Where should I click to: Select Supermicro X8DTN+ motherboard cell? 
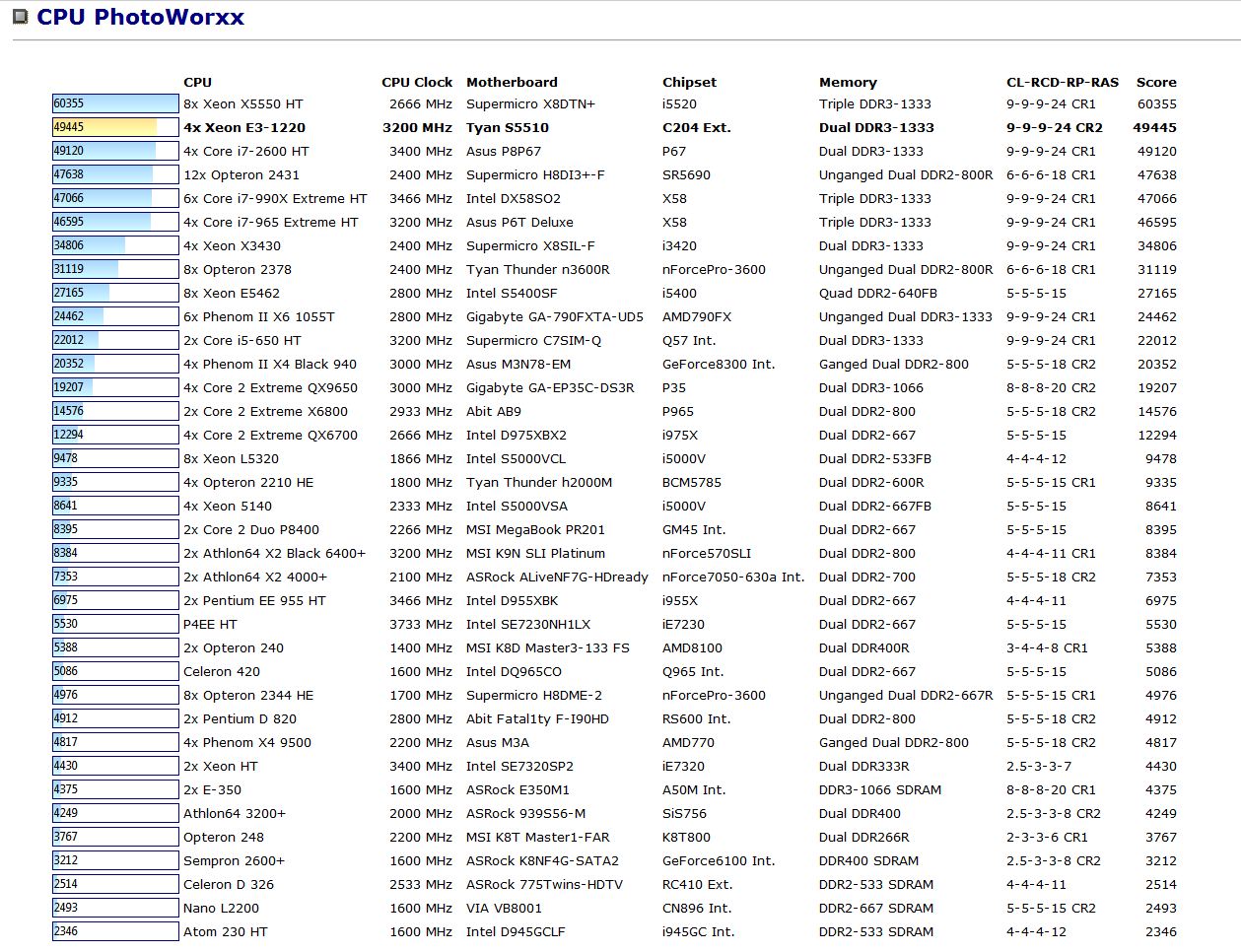(530, 103)
